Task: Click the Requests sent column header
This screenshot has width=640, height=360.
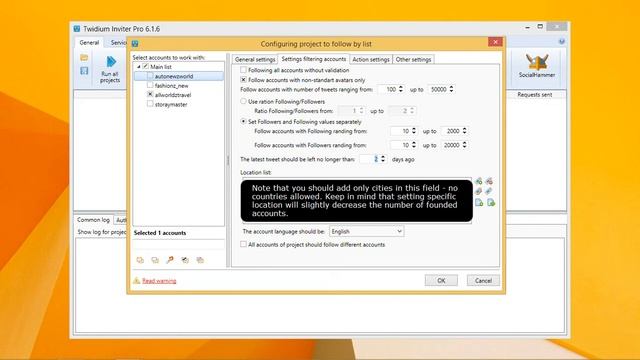Action: click(x=535, y=95)
